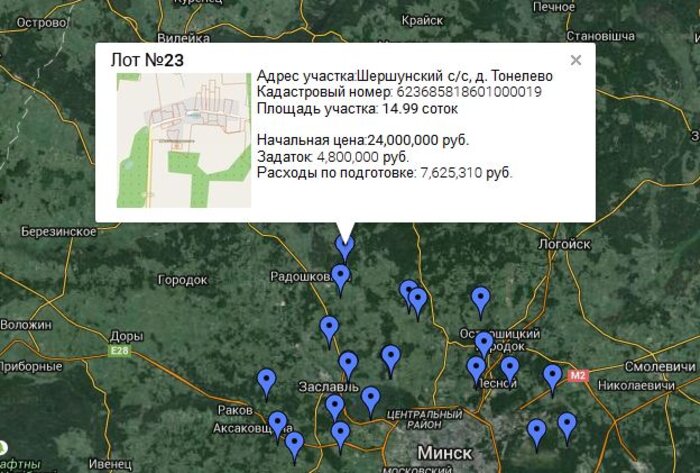
Task: Select the marker over Острошицкий Городок
Action: (x=484, y=343)
